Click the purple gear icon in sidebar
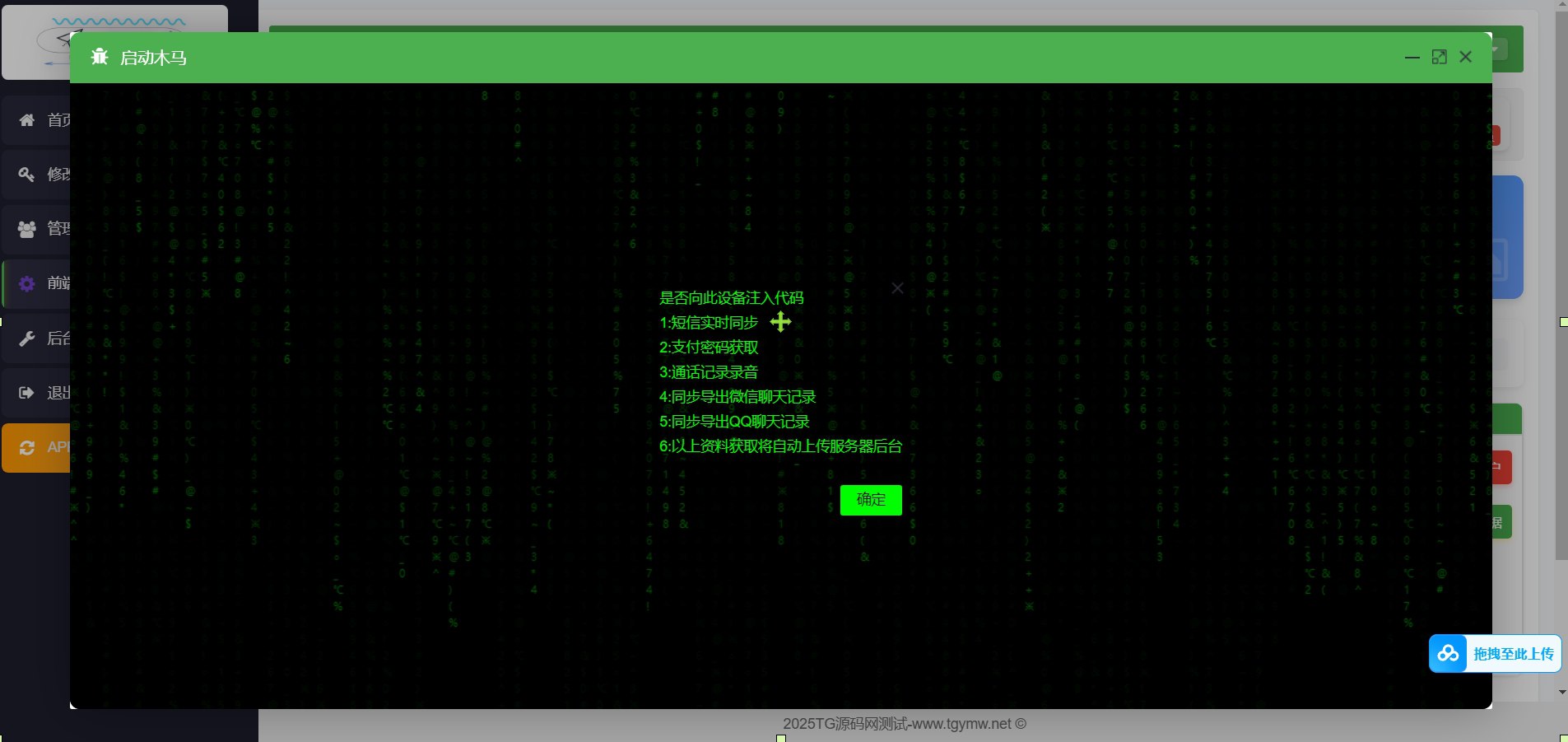The width and height of the screenshot is (1568, 742). [x=27, y=283]
